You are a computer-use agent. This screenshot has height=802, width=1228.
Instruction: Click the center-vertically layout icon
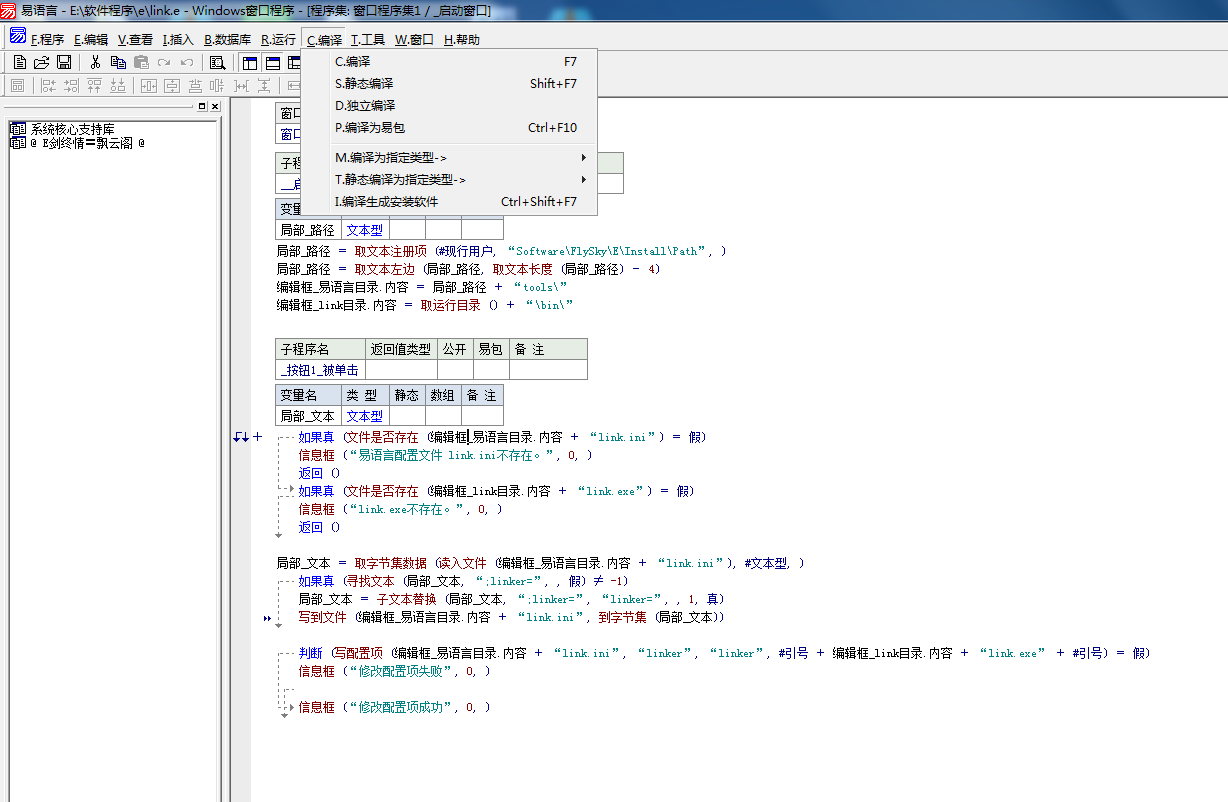tap(172, 85)
